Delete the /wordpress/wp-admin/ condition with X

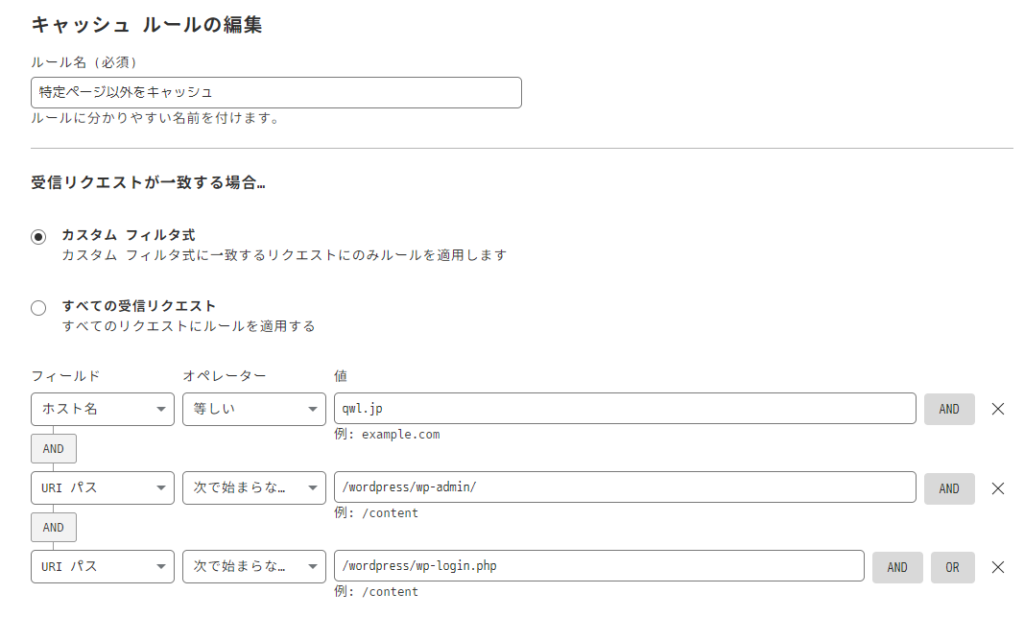coord(997,488)
